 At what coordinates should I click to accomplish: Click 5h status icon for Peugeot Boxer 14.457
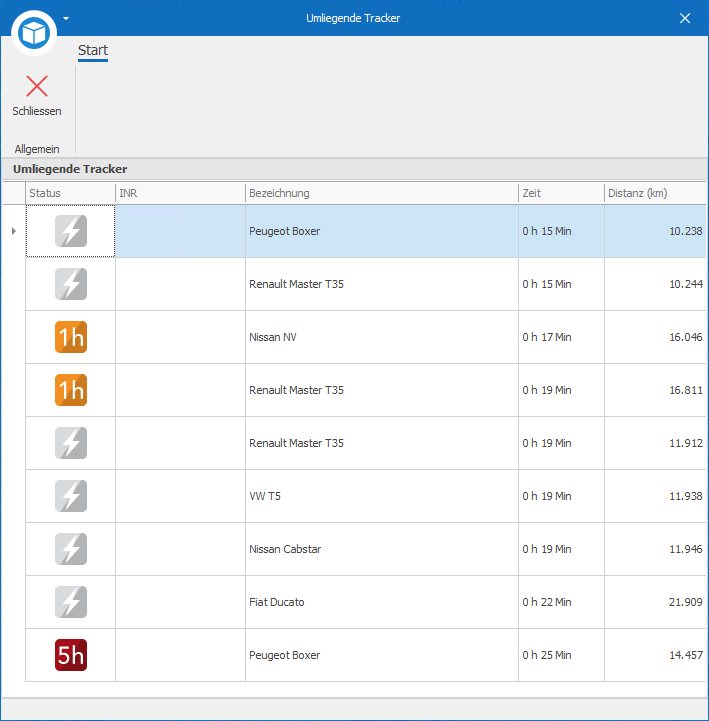point(71,655)
